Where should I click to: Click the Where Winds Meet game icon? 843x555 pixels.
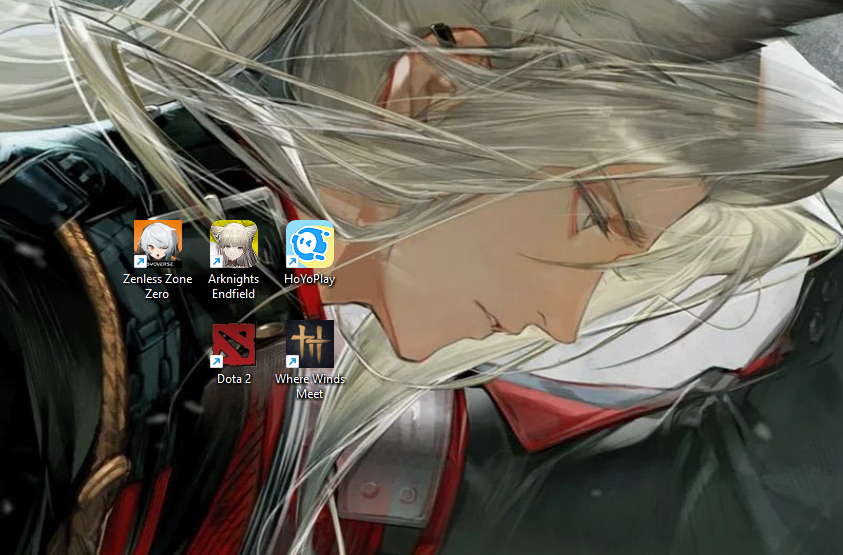tap(310, 344)
